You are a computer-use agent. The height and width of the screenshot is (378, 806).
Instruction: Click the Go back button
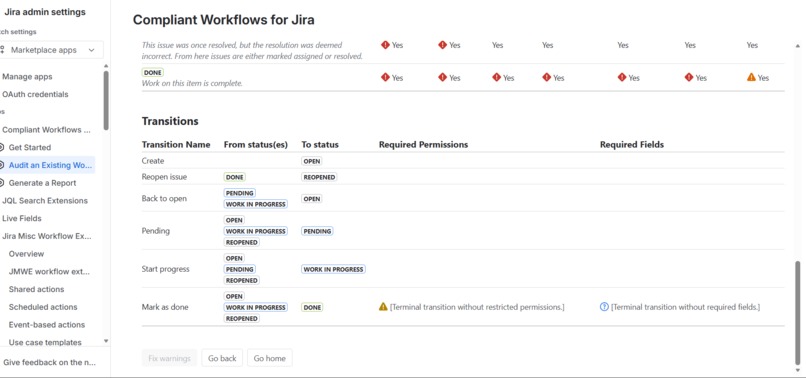coord(222,358)
